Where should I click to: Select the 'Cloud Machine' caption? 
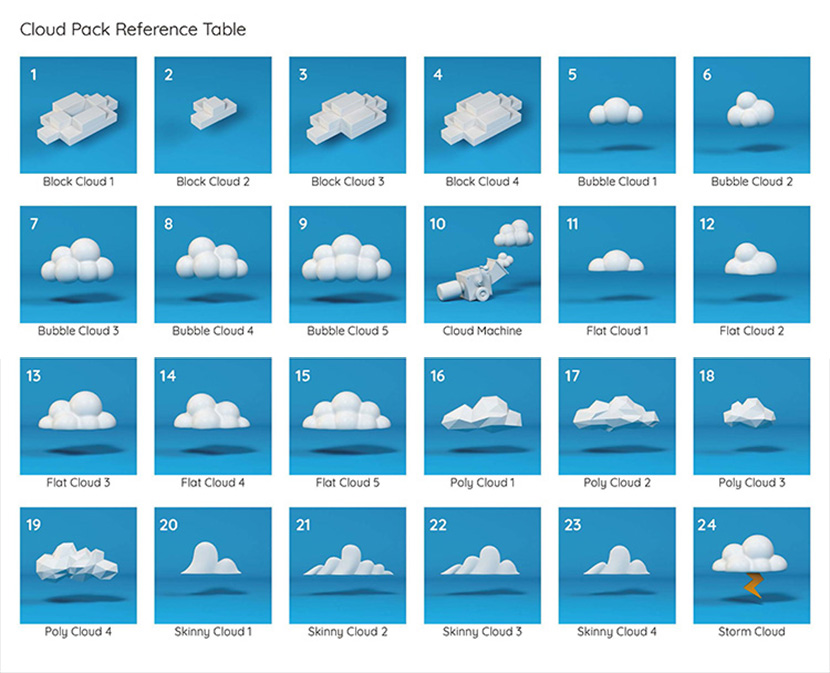482,331
